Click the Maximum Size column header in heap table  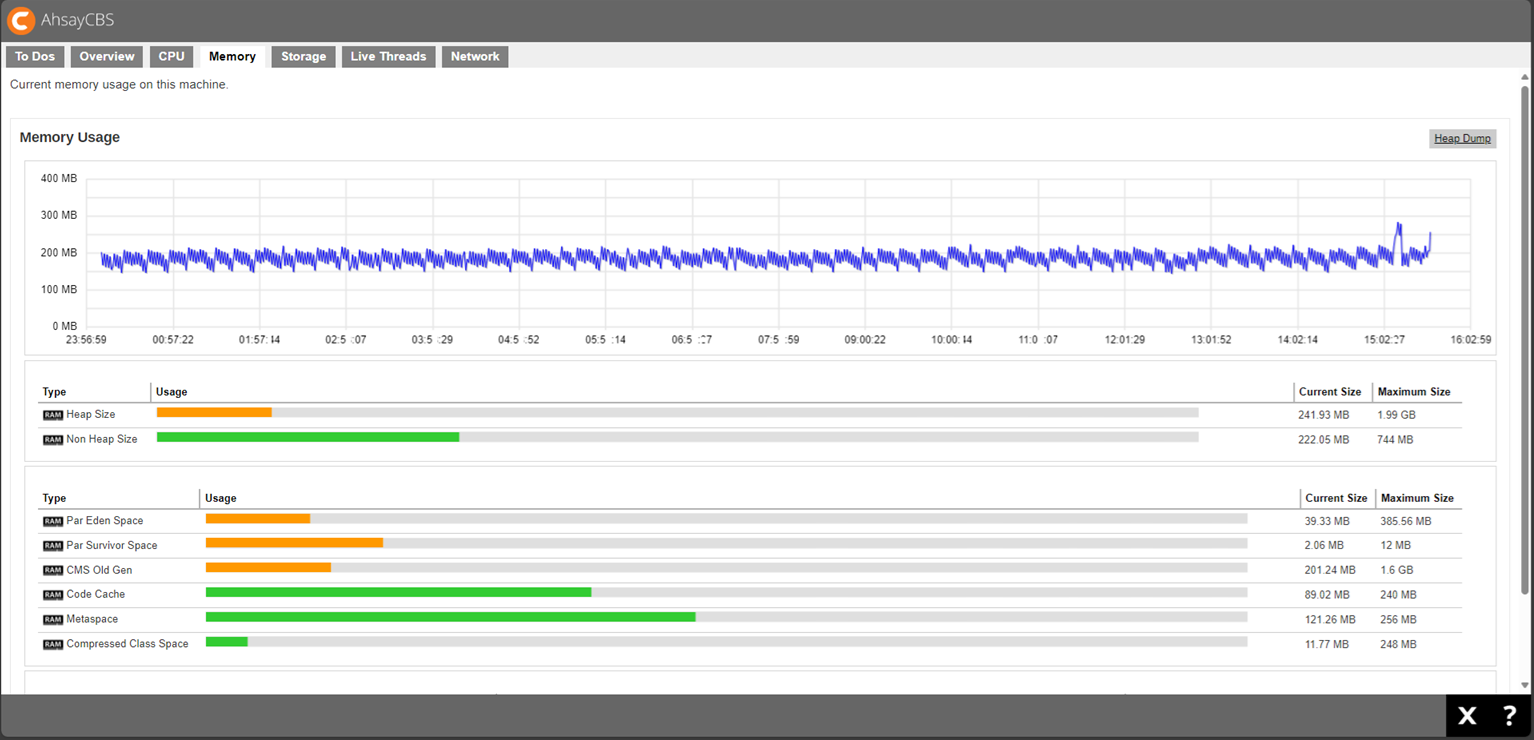[x=1413, y=392]
